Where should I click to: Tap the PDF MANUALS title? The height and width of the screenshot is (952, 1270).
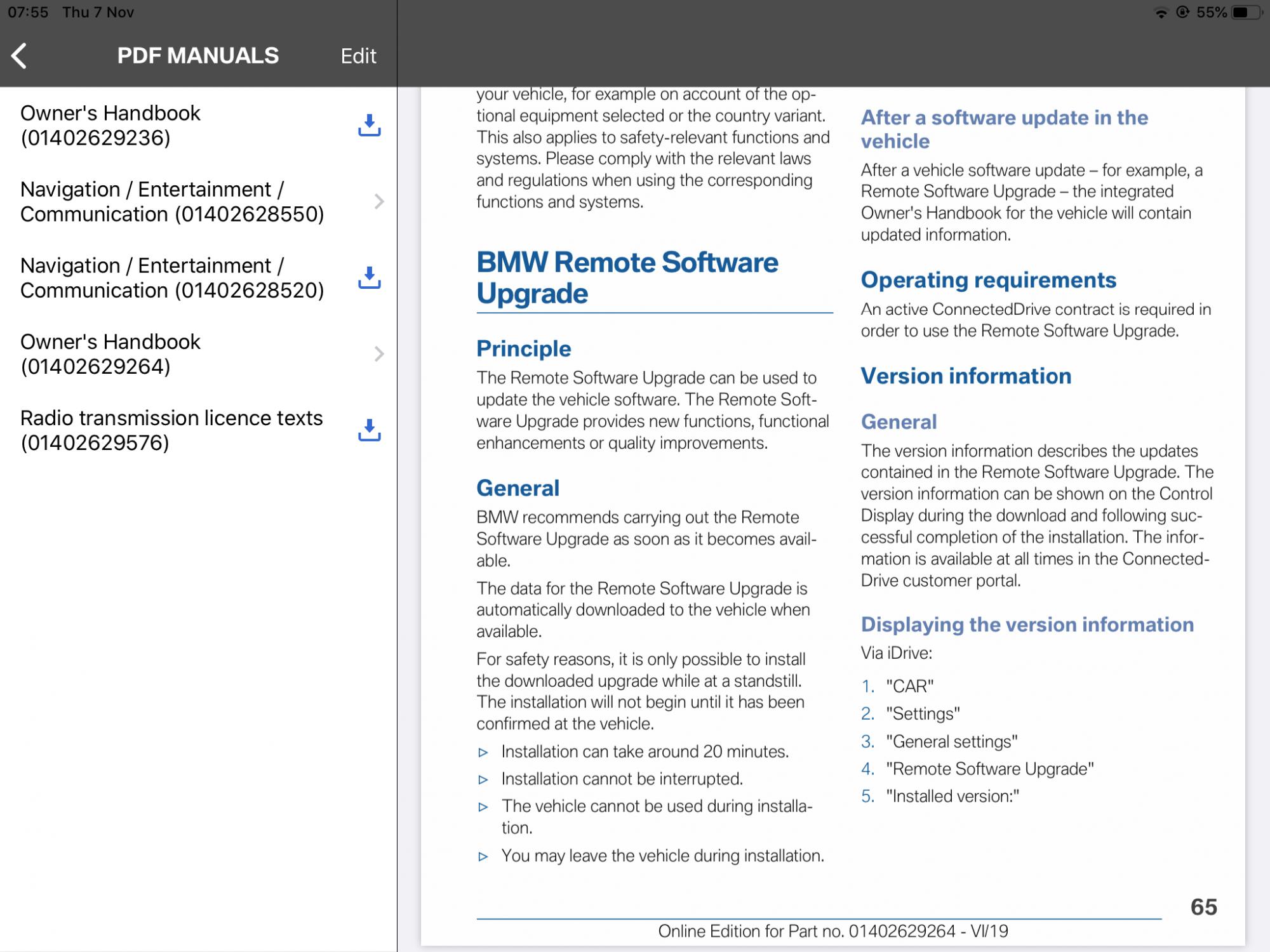pos(198,56)
